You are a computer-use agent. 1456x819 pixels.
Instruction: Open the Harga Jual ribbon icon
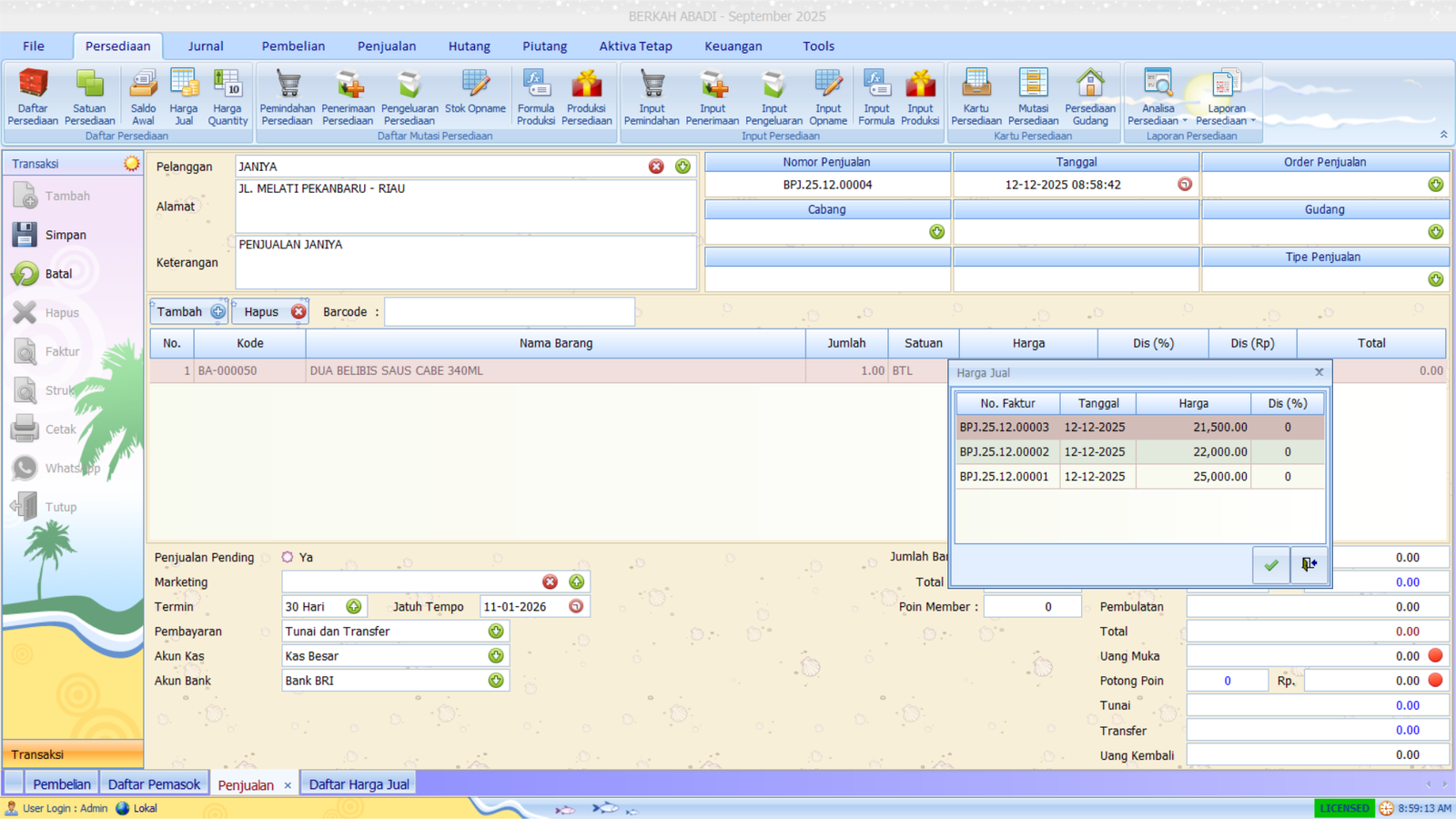184,96
